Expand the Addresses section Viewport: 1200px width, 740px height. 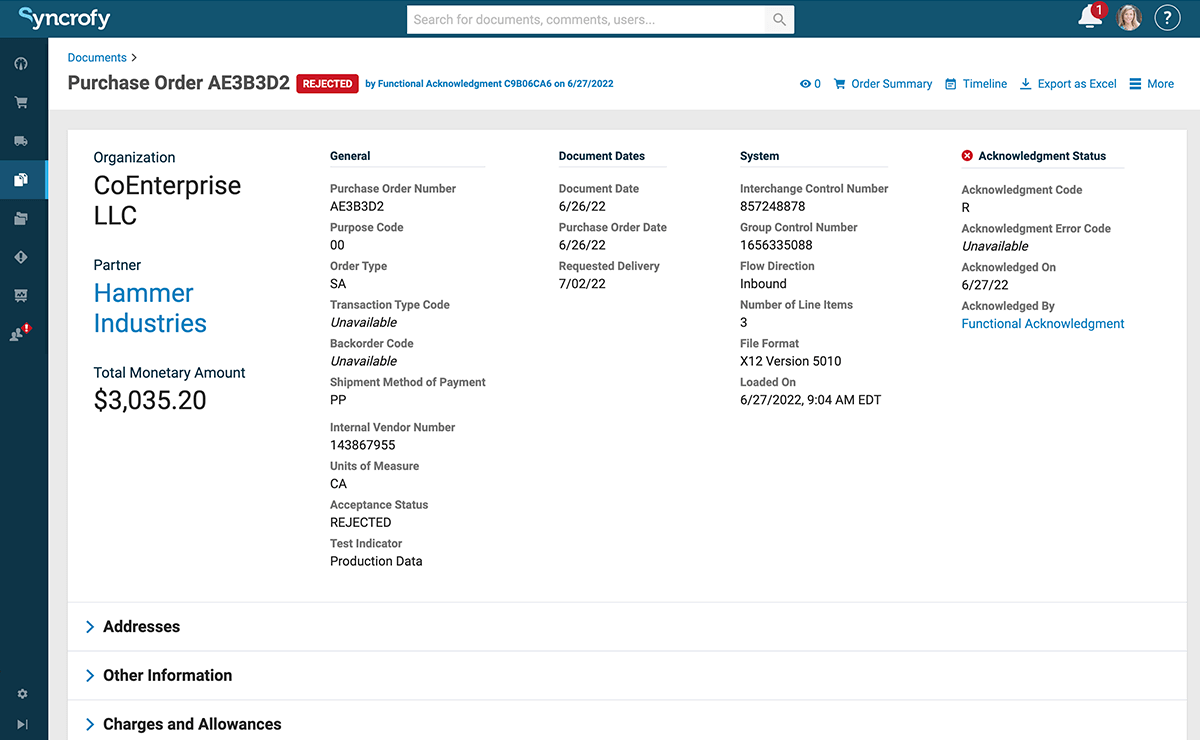141,627
